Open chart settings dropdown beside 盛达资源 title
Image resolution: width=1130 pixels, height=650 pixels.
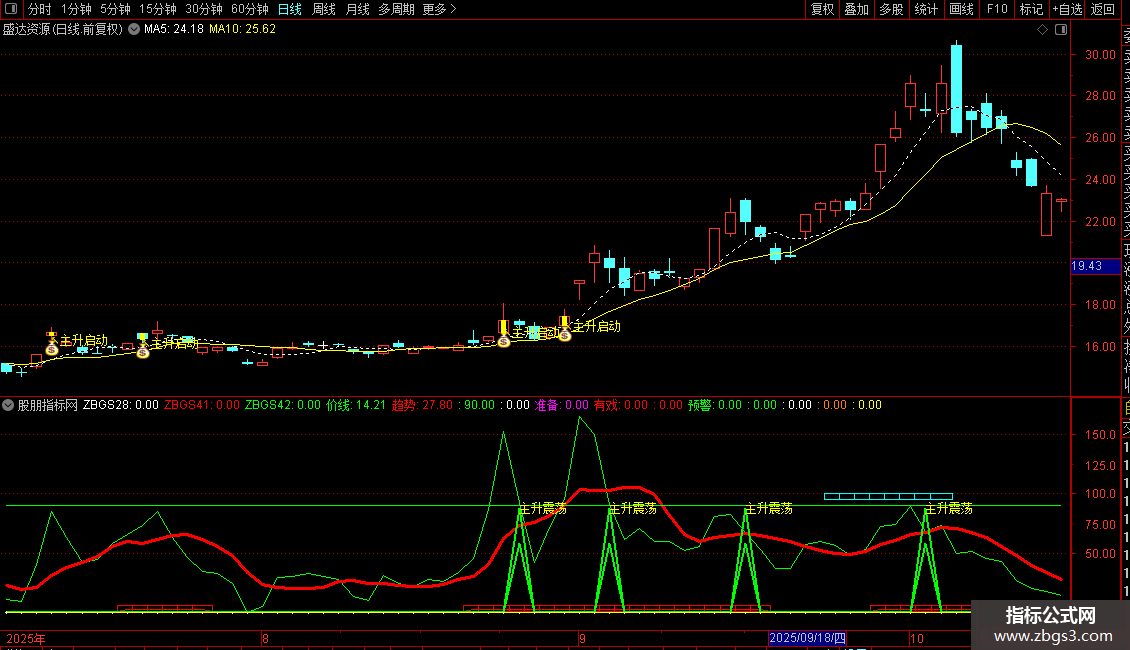(x=134, y=30)
